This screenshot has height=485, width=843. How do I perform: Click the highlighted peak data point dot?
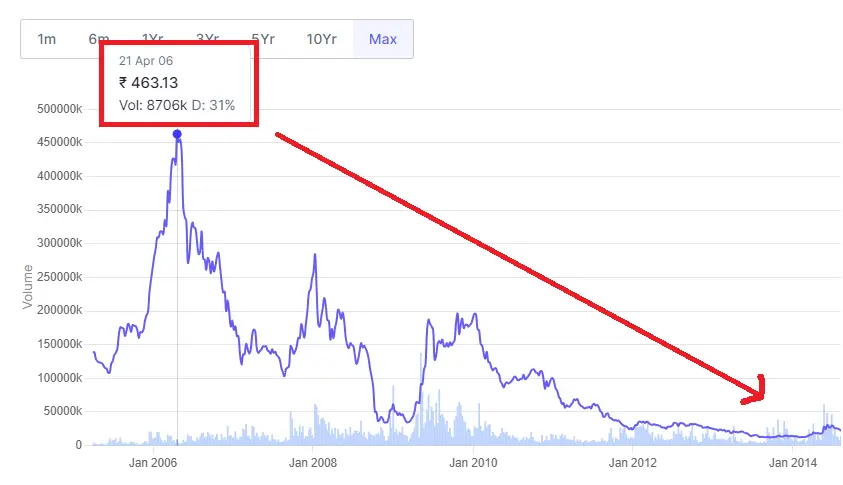click(x=177, y=134)
